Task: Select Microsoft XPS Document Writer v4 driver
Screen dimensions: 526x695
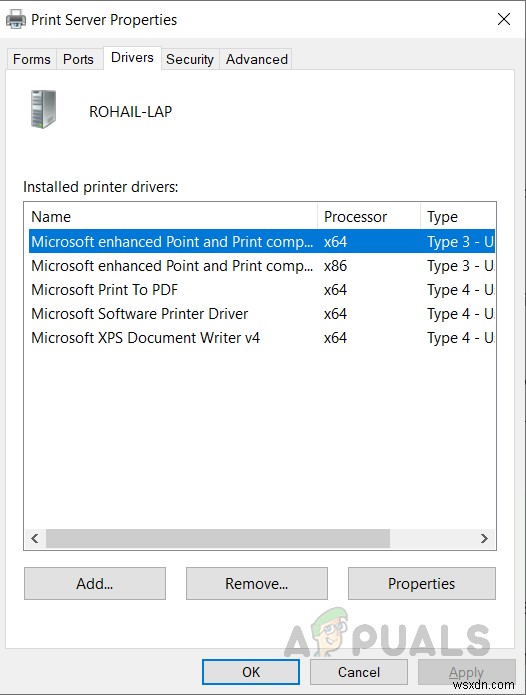Action: point(261,338)
